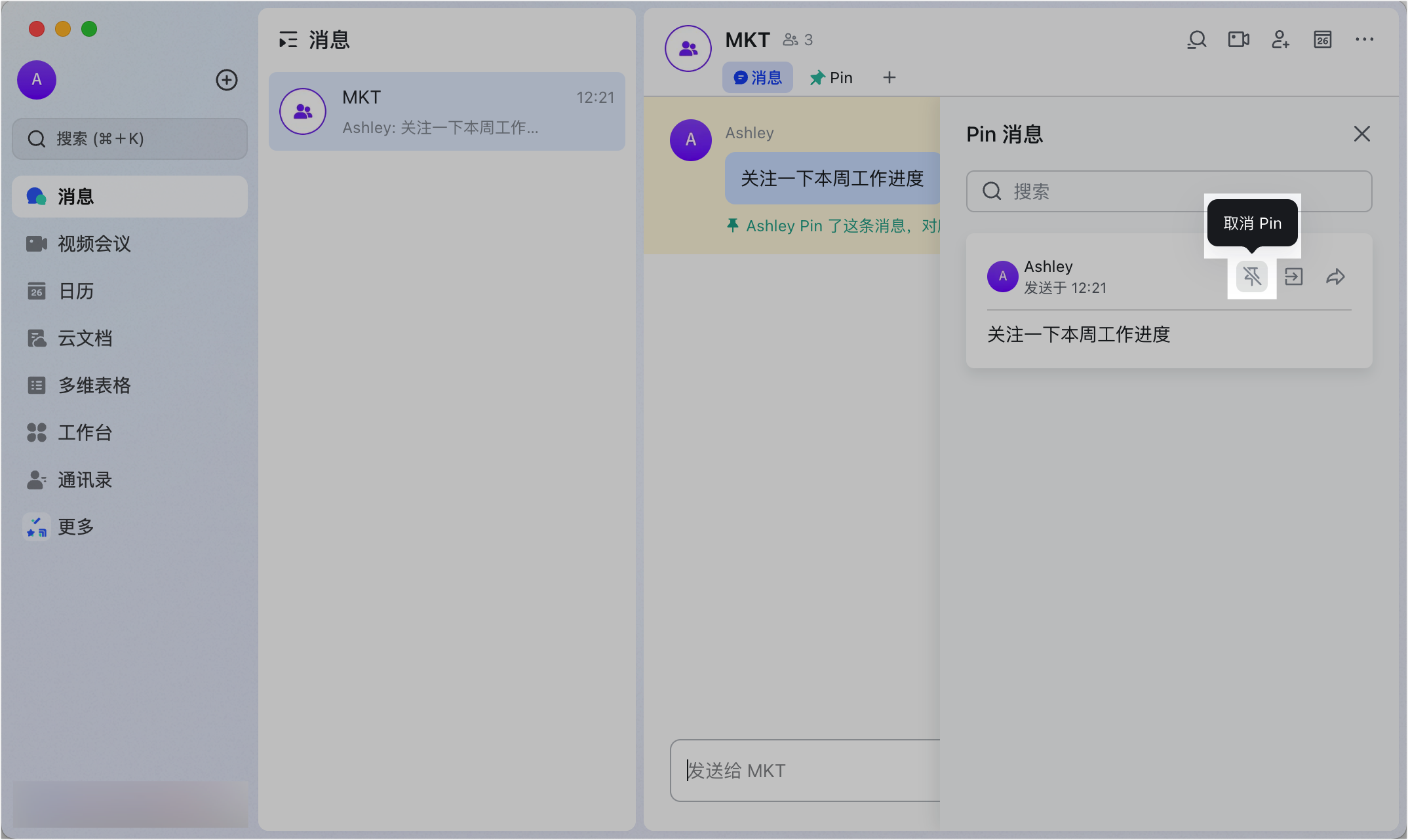Click the yellow minimize window button

click(x=63, y=29)
